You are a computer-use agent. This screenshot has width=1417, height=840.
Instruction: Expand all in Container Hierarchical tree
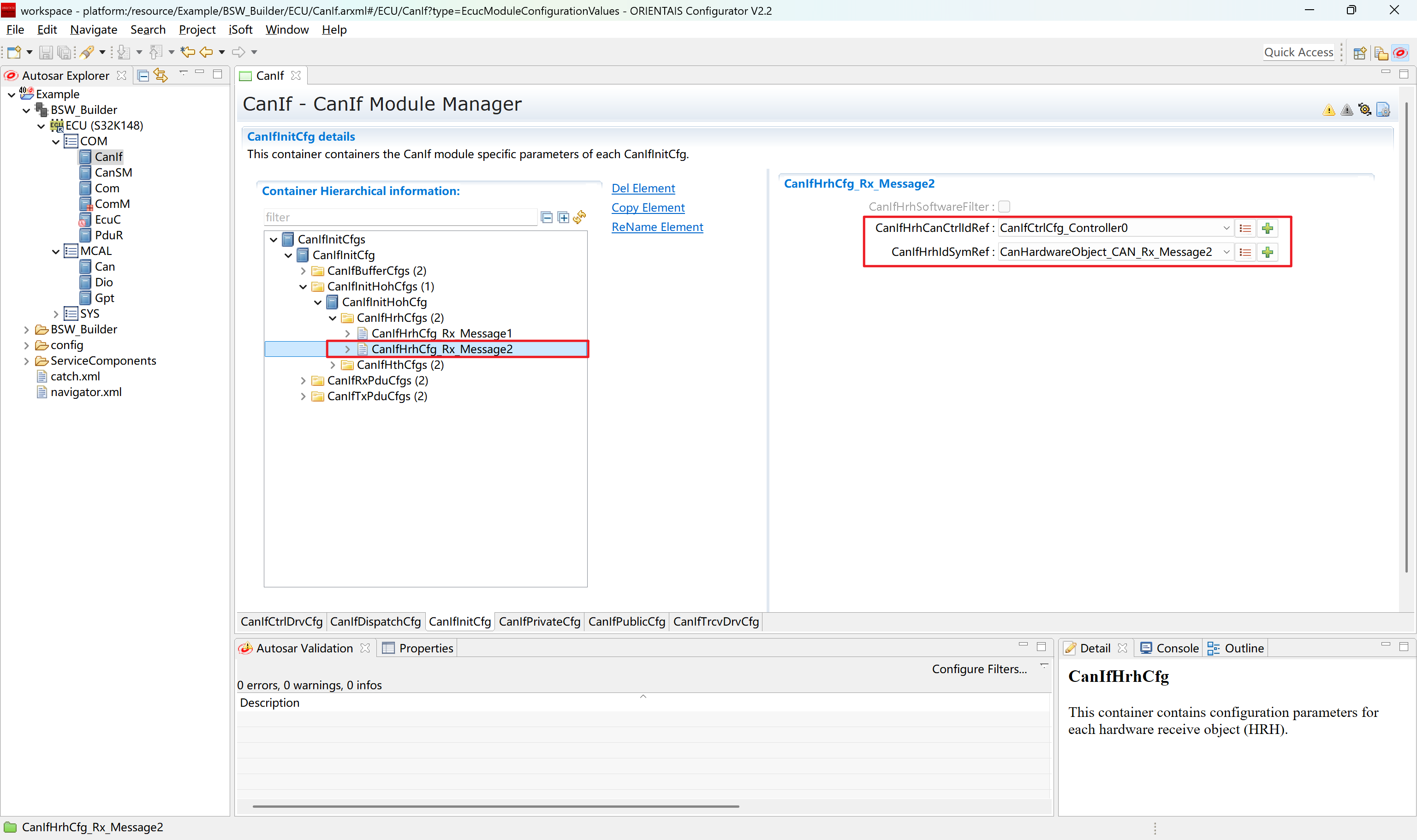pyautogui.click(x=563, y=217)
